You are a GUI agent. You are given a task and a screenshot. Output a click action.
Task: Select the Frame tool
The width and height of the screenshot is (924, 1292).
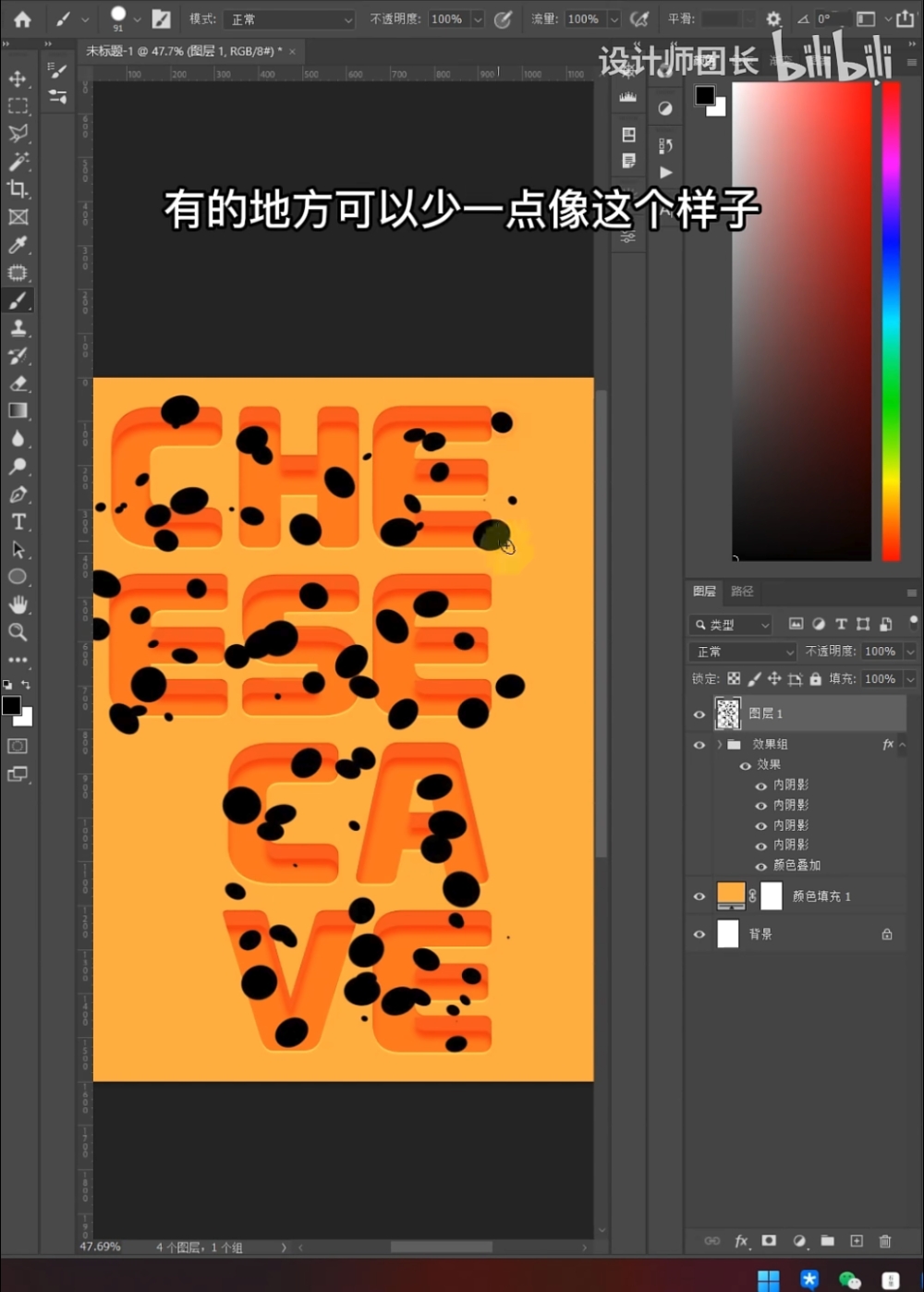18,217
